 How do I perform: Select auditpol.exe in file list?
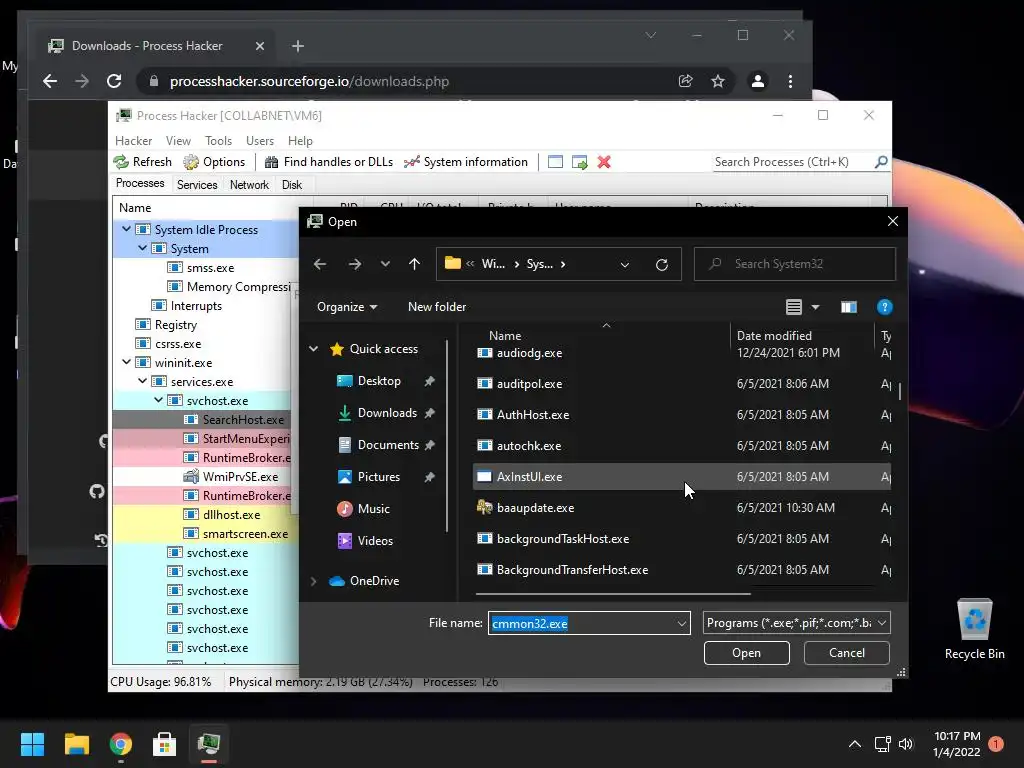(x=681, y=383)
